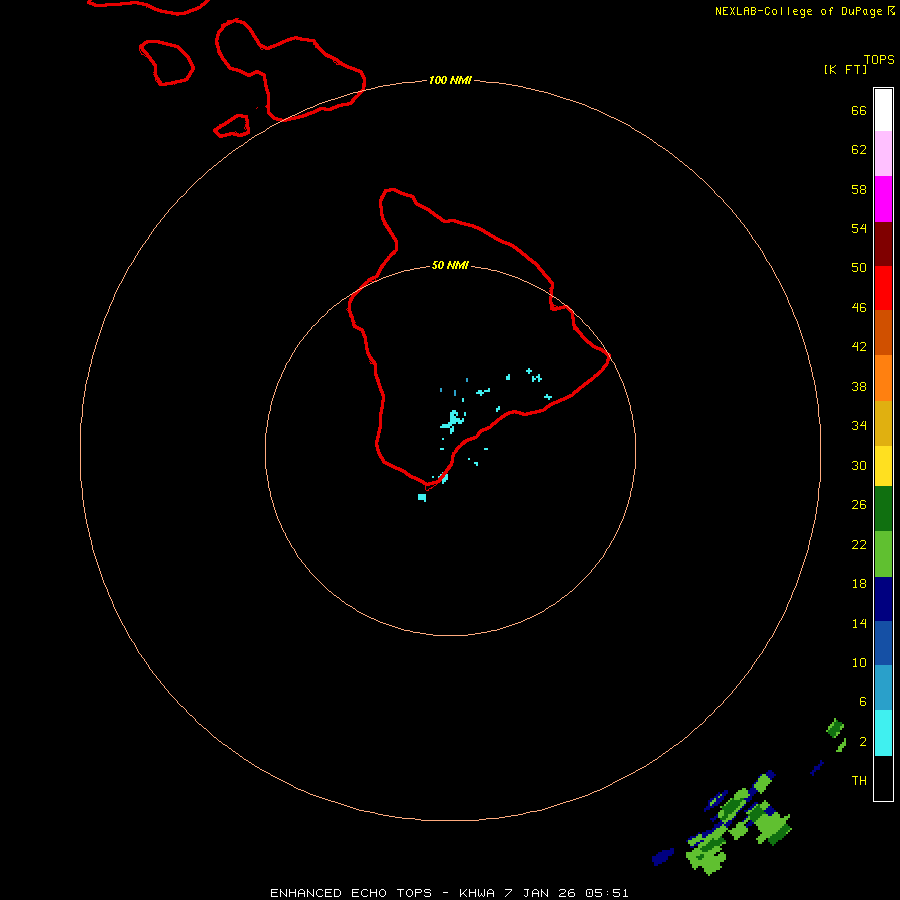900x900 pixels.
Task: Click the "05:51" timestamp in the caption
Action: click(x=607, y=893)
